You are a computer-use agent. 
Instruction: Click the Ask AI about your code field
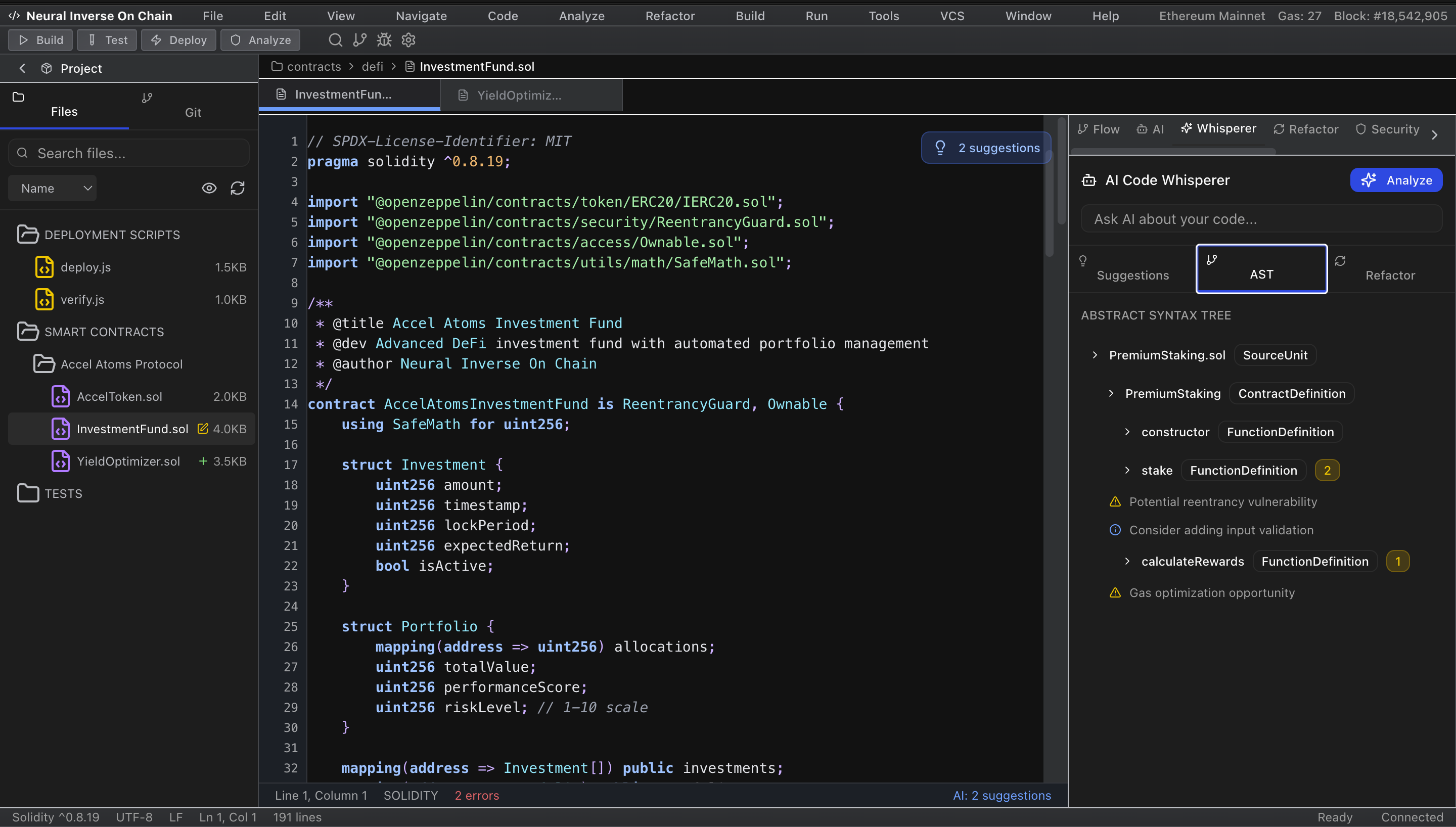pyautogui.click(x=1261, y=219)
